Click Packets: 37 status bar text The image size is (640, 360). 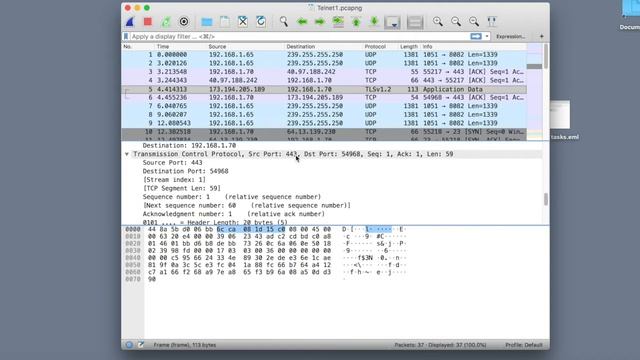440,345
